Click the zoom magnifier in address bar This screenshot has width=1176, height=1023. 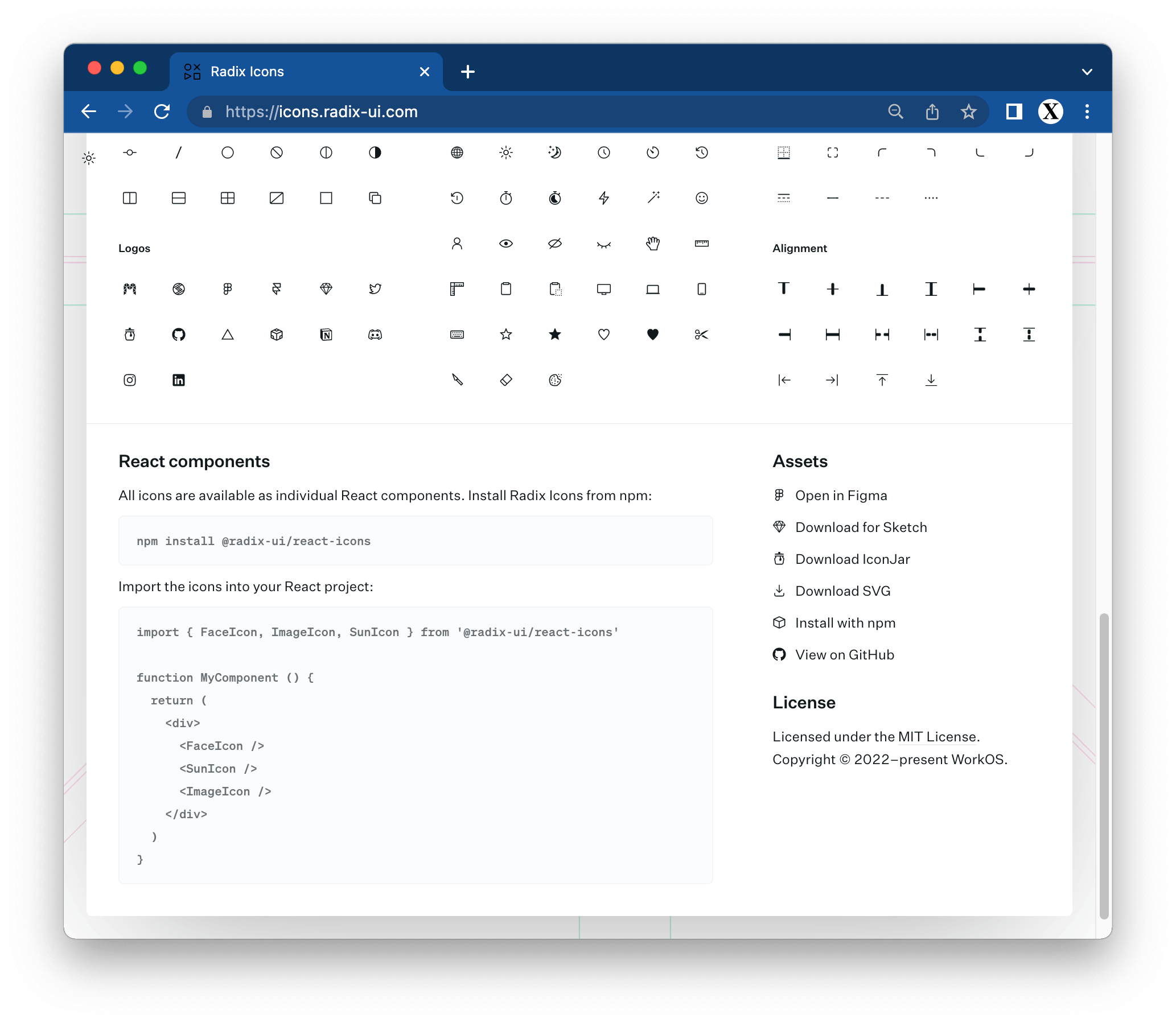(x=895, y=112)
